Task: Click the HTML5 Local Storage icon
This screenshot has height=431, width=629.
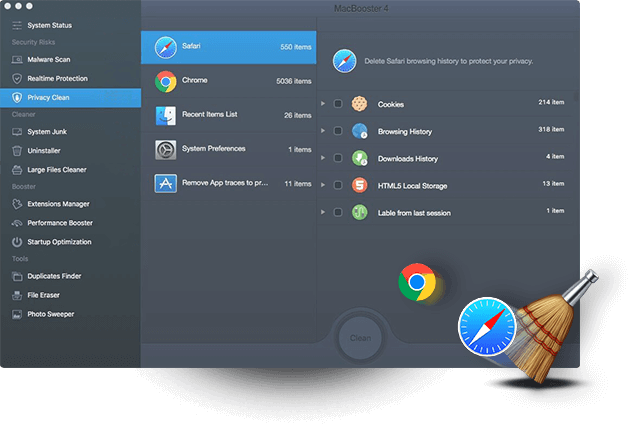Action: (359, 185)
